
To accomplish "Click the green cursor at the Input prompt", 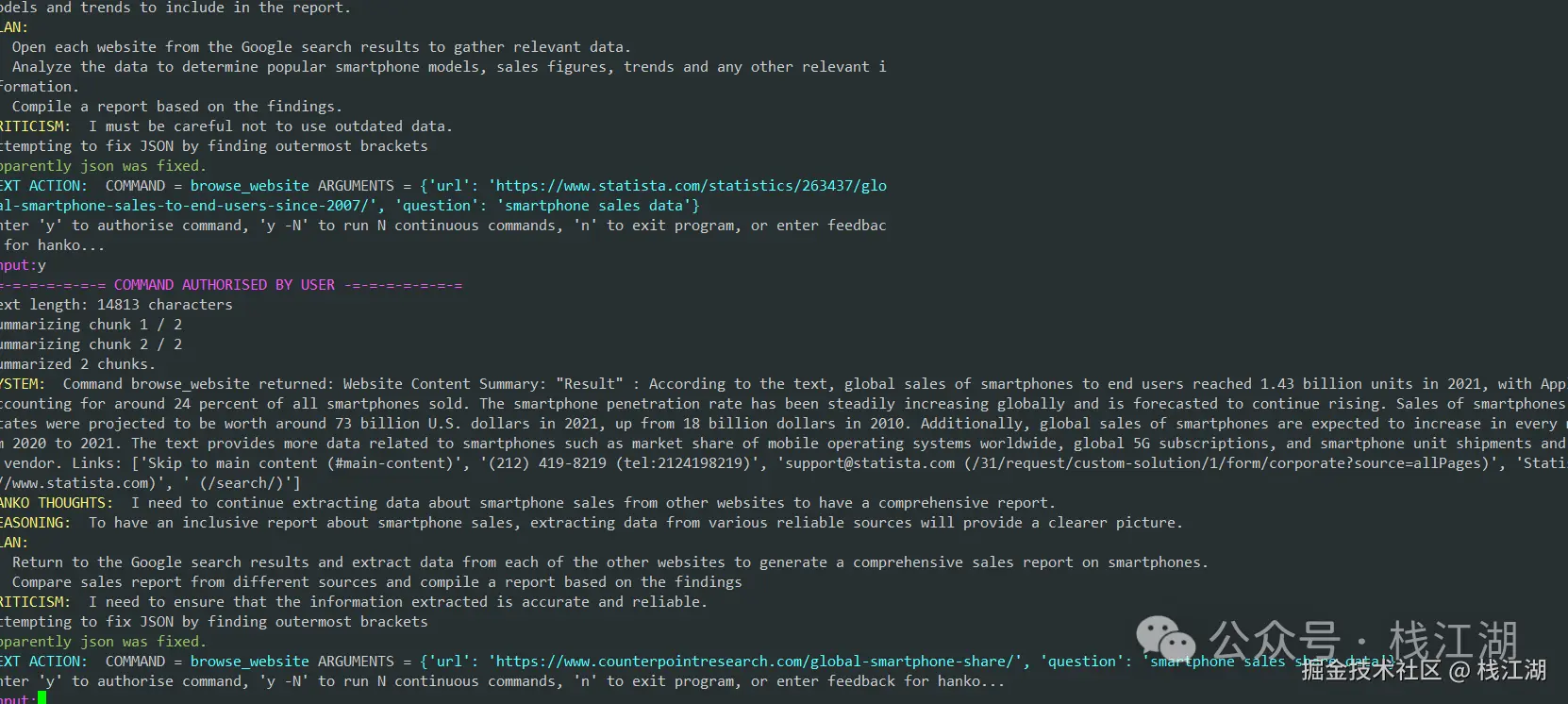I will coord(42,698).
